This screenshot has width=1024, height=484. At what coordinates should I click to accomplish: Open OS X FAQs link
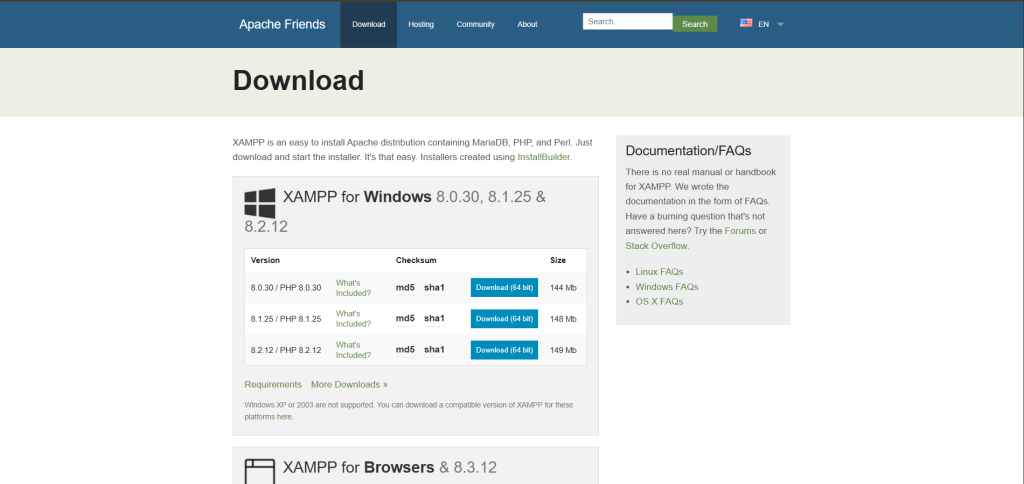coord(659,302)
